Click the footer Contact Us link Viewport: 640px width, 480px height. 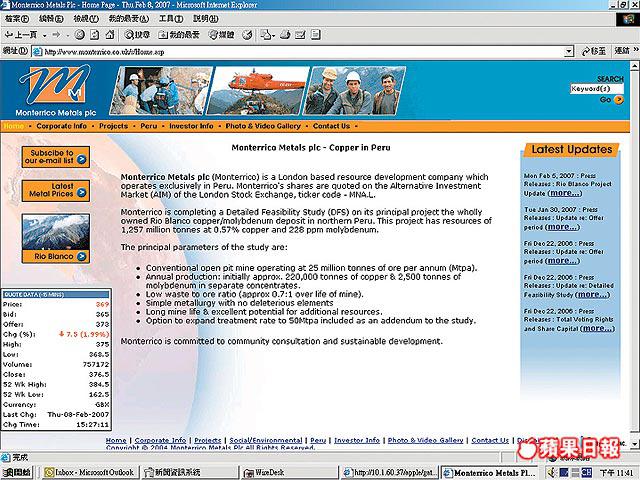click(490, 440)
